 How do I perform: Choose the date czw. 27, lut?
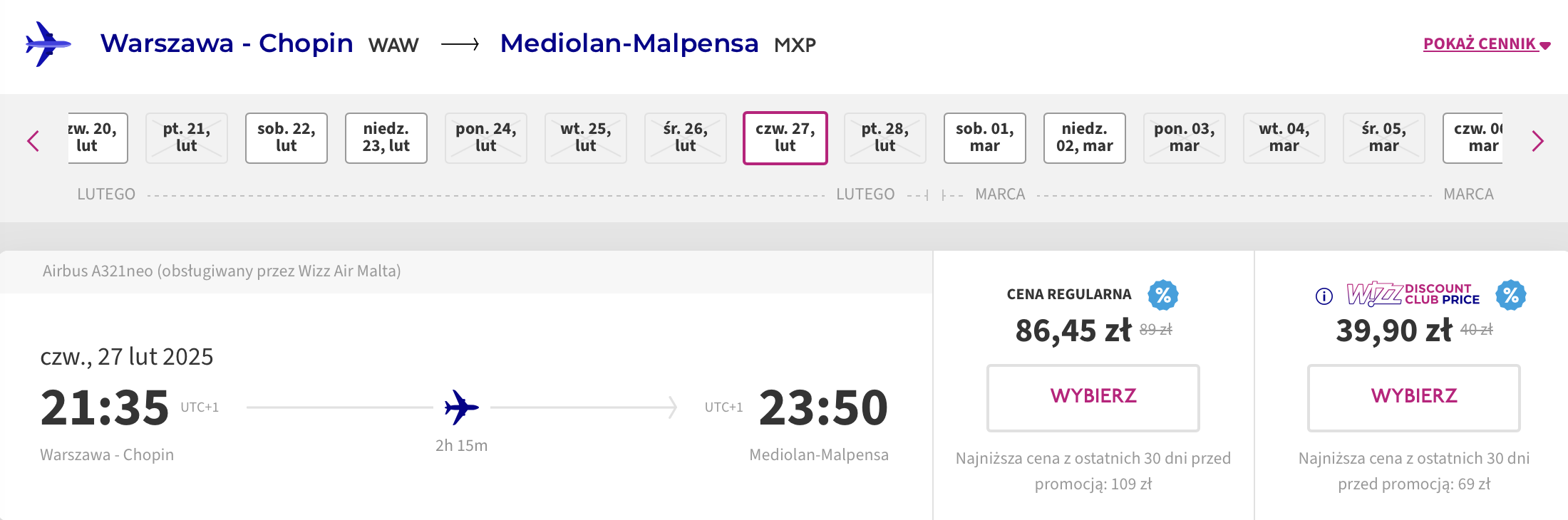(785, 138)
